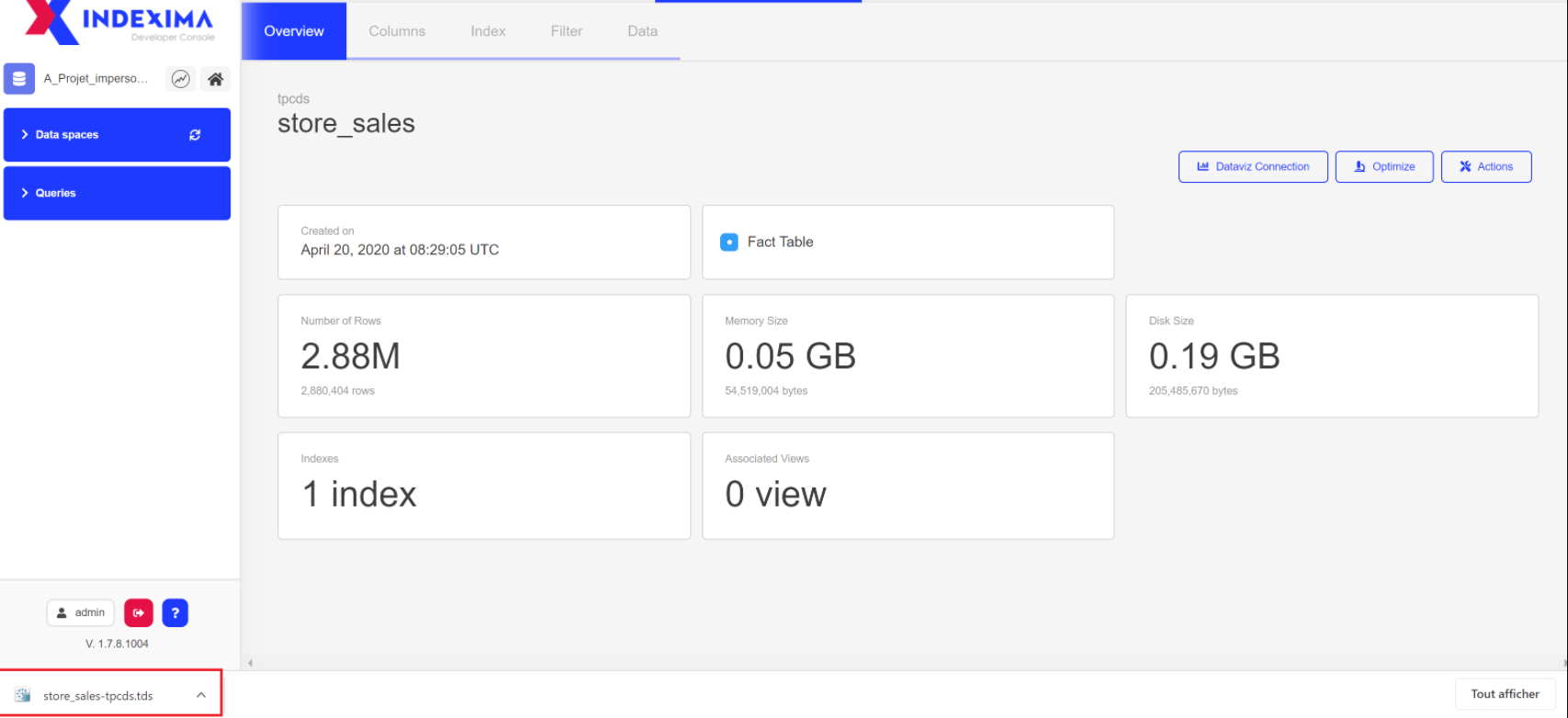1568x718 pixels.
Task: Click the version V. 1.7.8.1004 text
Action: [117, 644]
